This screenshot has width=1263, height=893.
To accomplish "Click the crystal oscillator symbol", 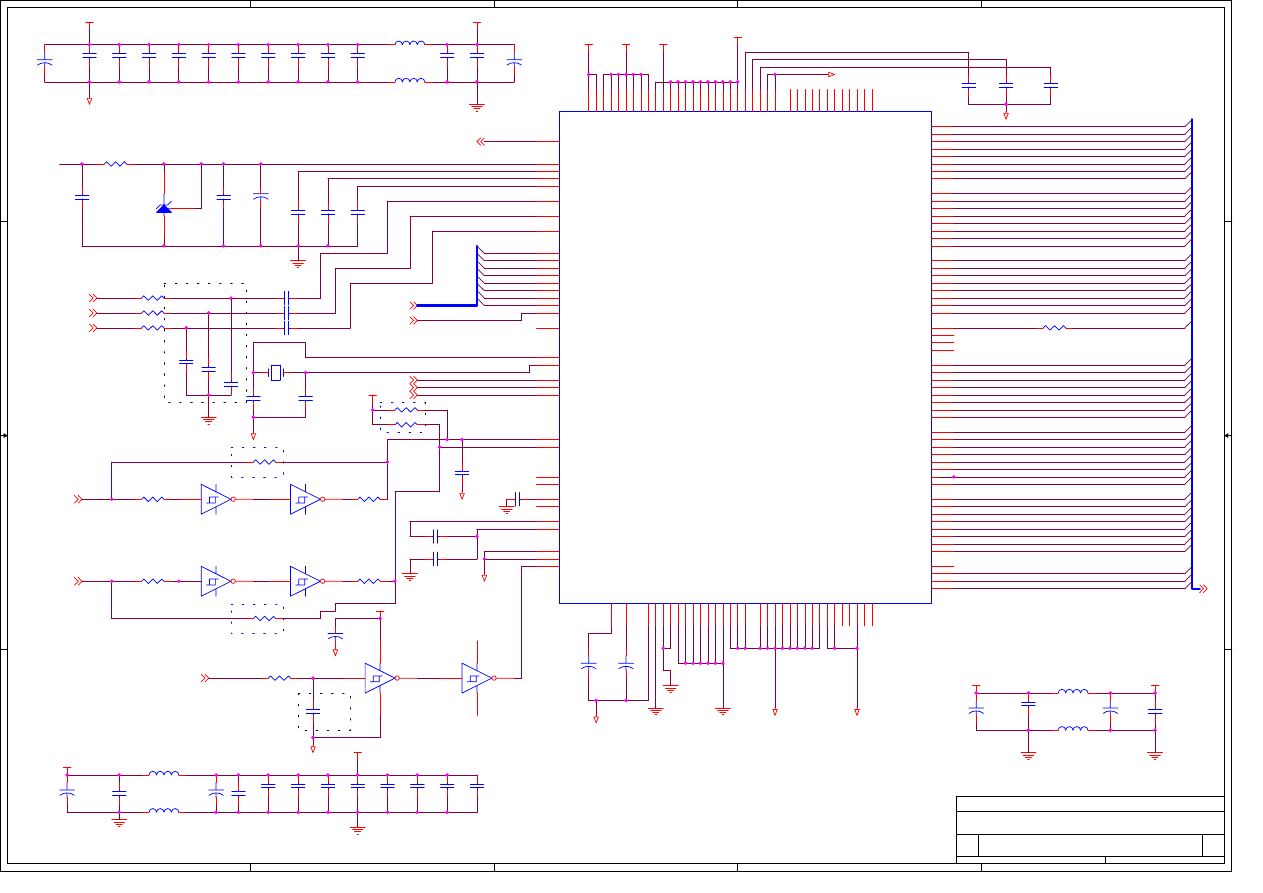I will tap(276, 373).
